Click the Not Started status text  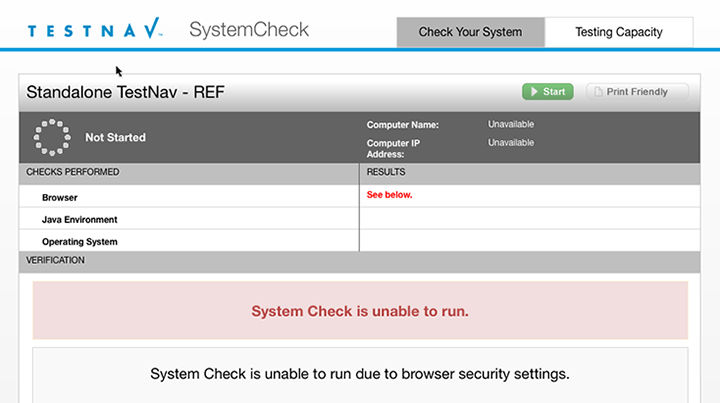(x=115, y=138)
